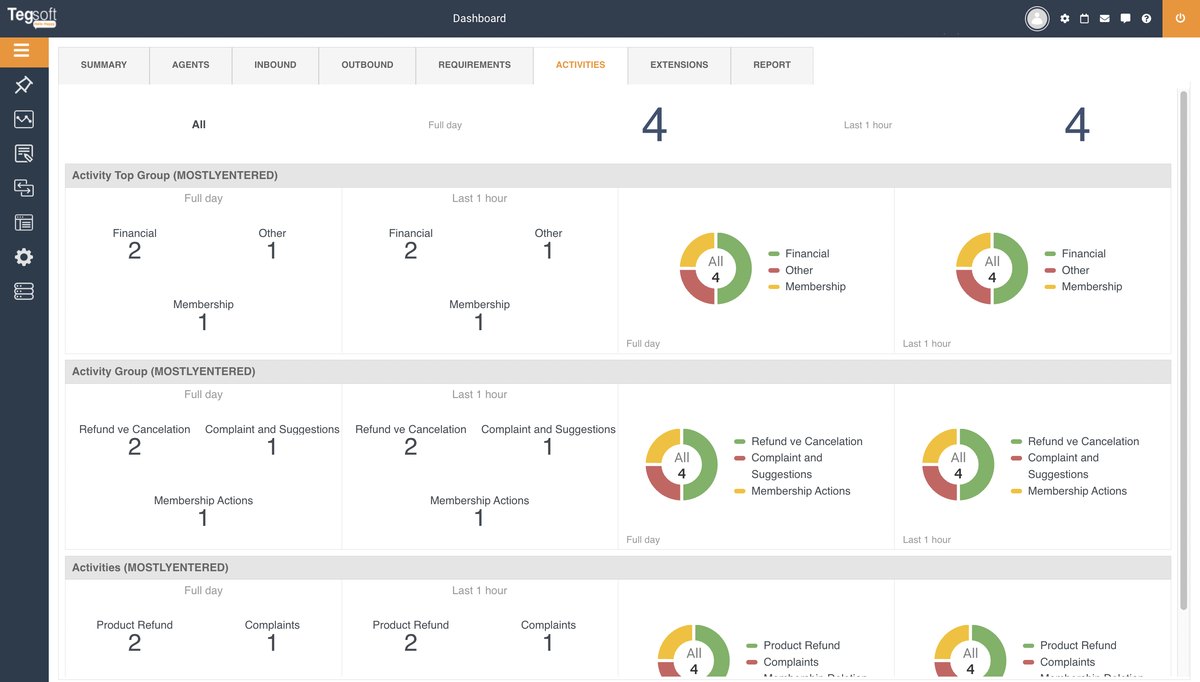The width and height of the screenshot is (1200, 682).
Task: Toggle Membership legend in Last 1 hour Top Group chart
Action: click(x=1083, y=287)
